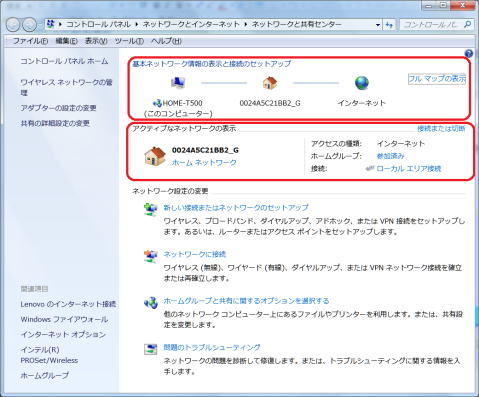Click ホームグループと共有に関するオプションを選択する
This screenshot has width=479, height=397.
coord(246,301)
